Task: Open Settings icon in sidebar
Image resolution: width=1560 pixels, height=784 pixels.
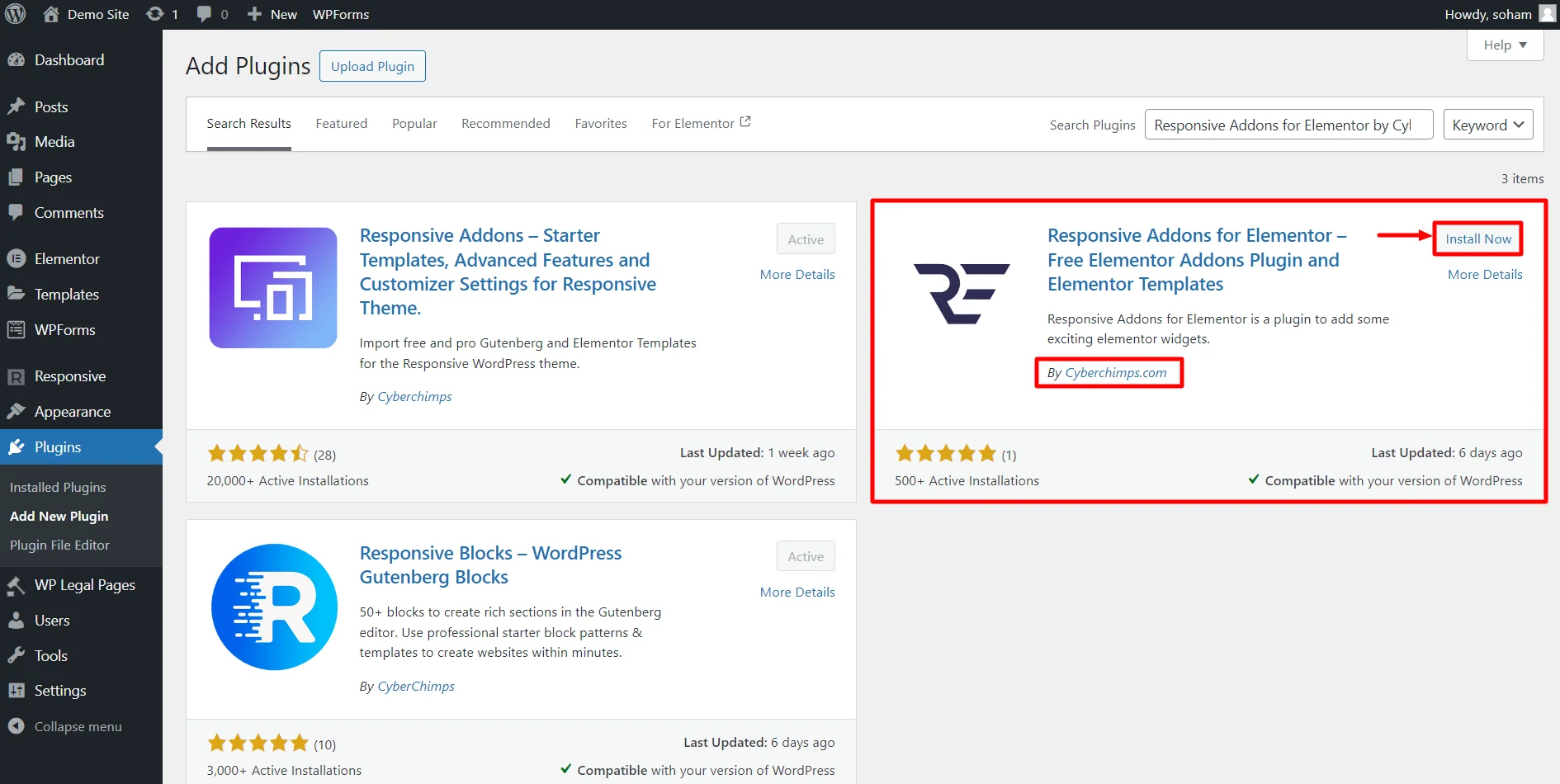Action: pyautogui.click(x=16, y=691)
